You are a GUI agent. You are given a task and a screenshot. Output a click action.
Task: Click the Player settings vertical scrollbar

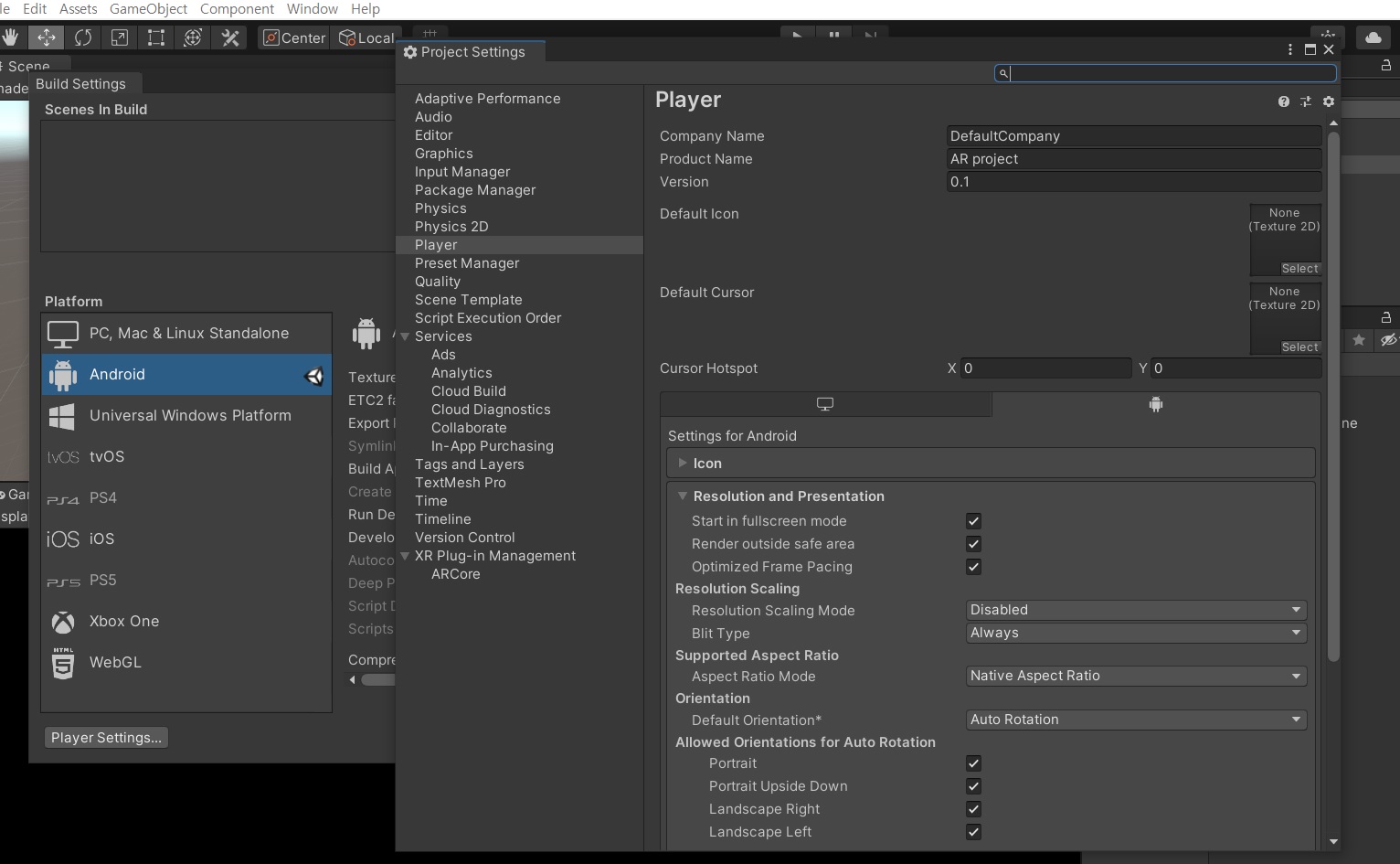tap(1333, 397)
